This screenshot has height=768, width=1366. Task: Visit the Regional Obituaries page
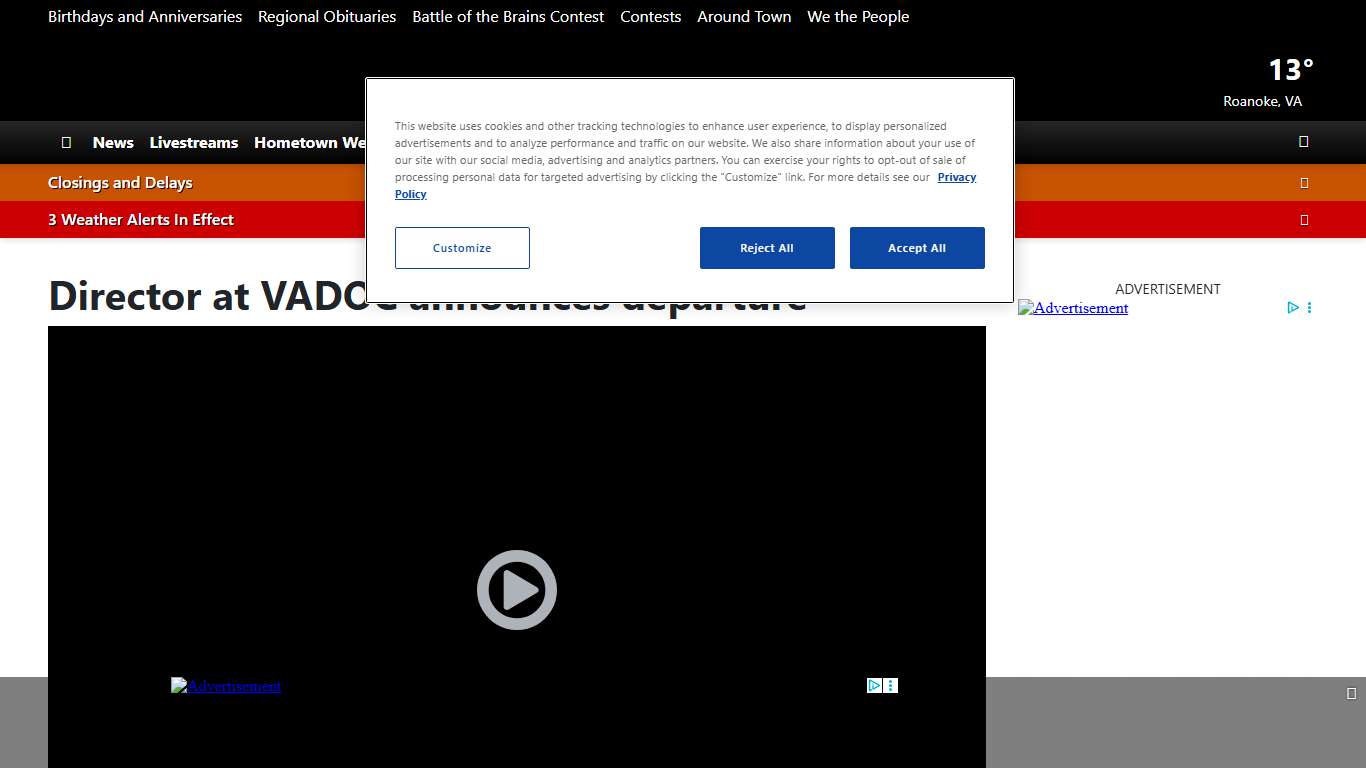pyautogui.click(x=327, y=17)
